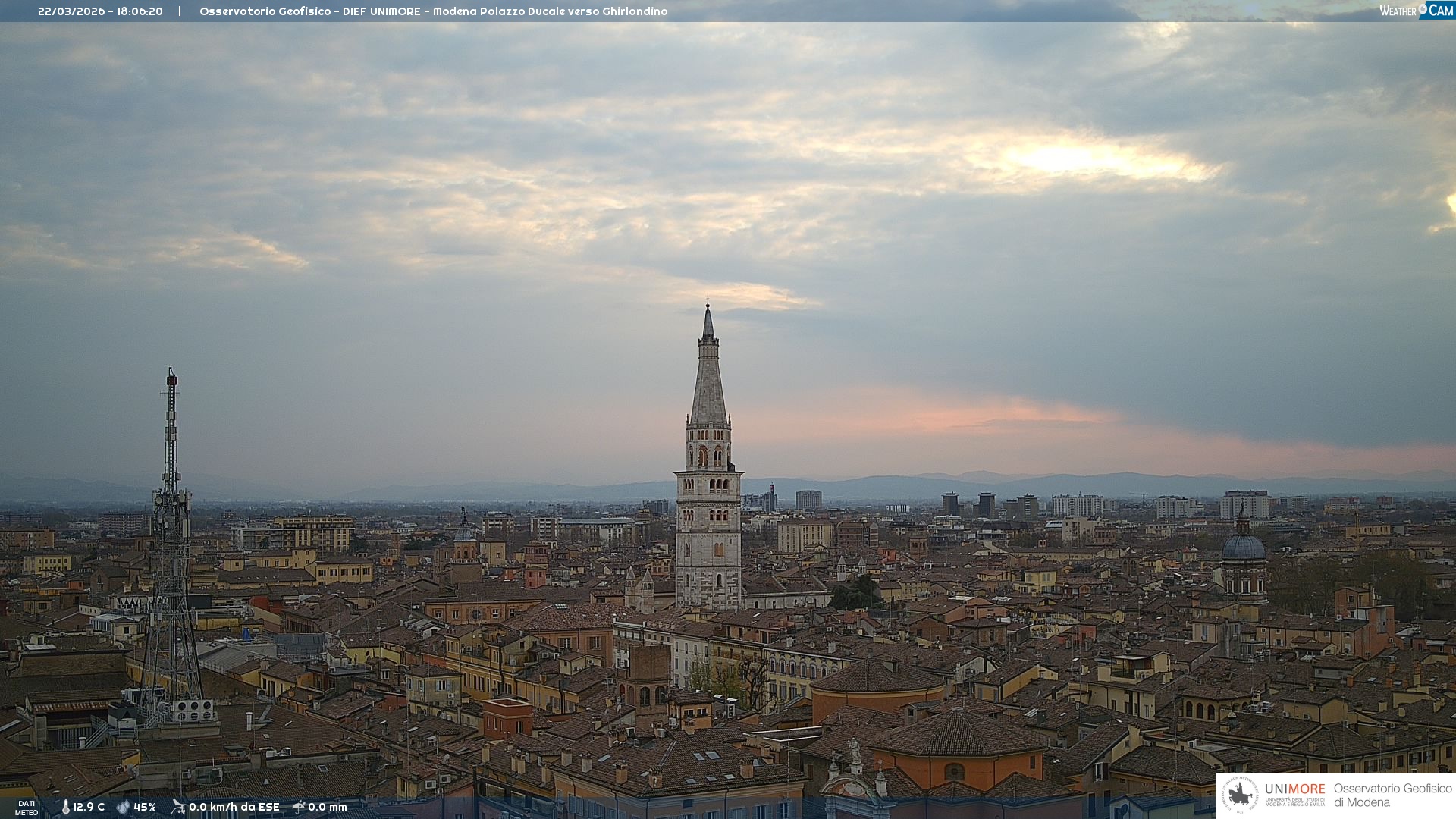
Task: Click the WeatherCam logo
Action: coord(1416,11)
